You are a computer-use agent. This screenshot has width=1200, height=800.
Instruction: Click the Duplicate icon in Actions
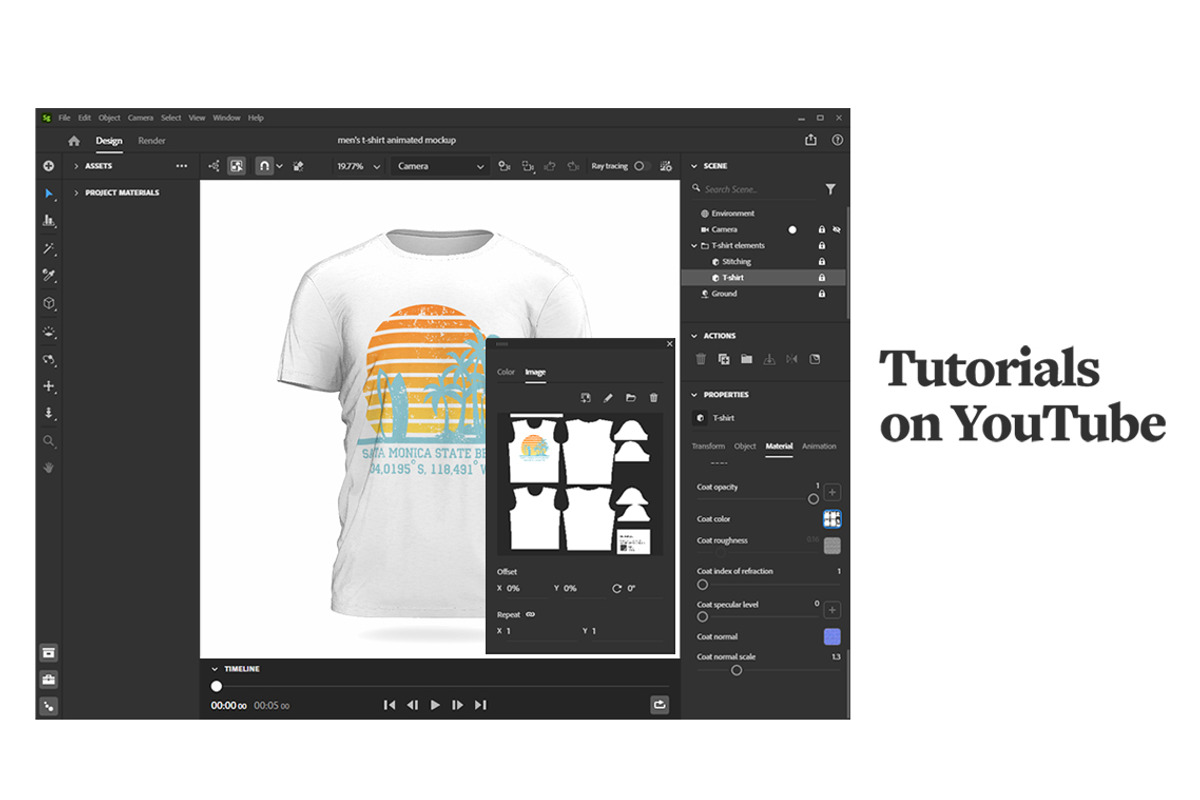pyautogui.click(x=724, y=359)
